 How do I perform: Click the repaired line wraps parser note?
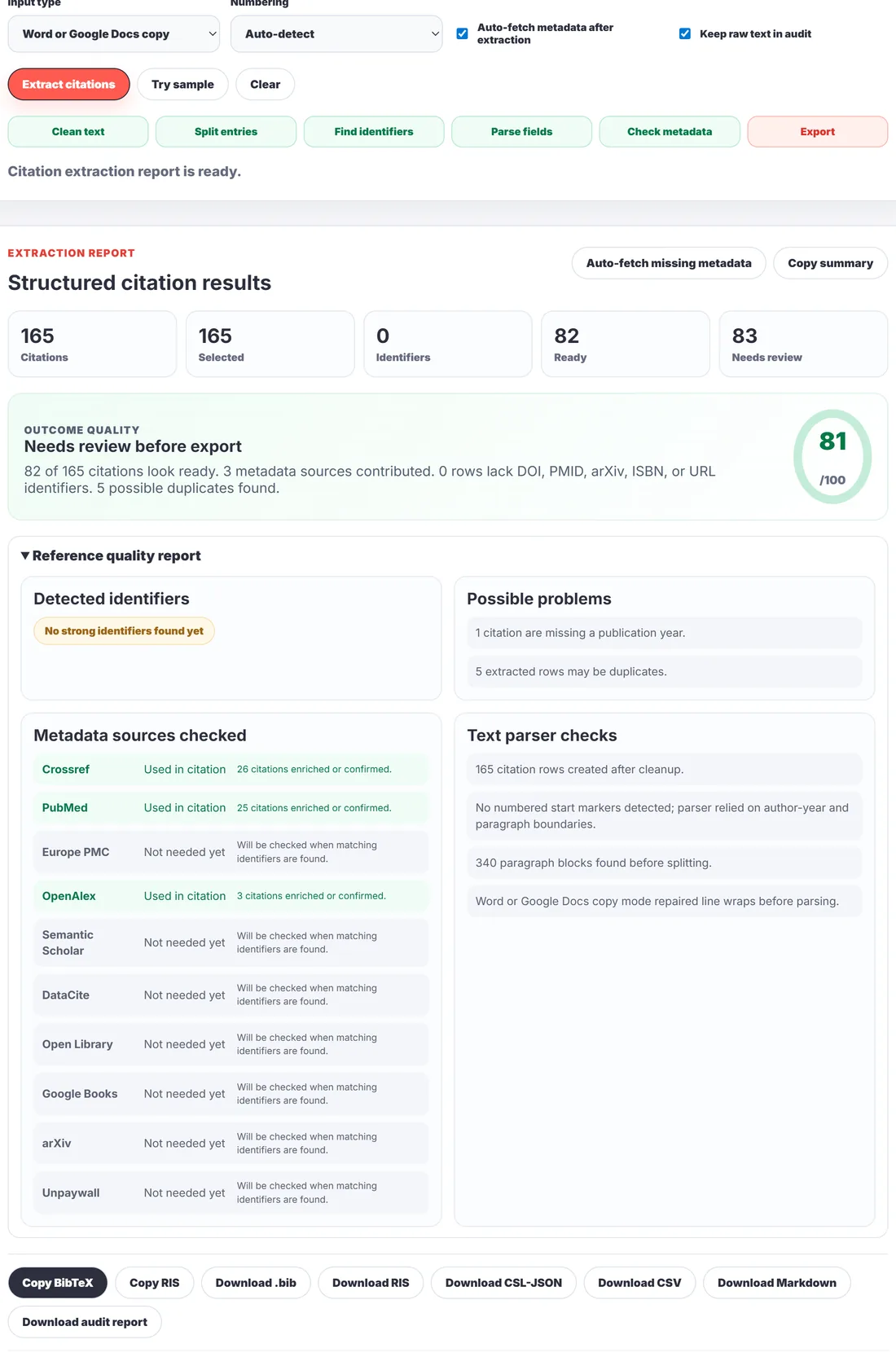[x=665, y=902]
